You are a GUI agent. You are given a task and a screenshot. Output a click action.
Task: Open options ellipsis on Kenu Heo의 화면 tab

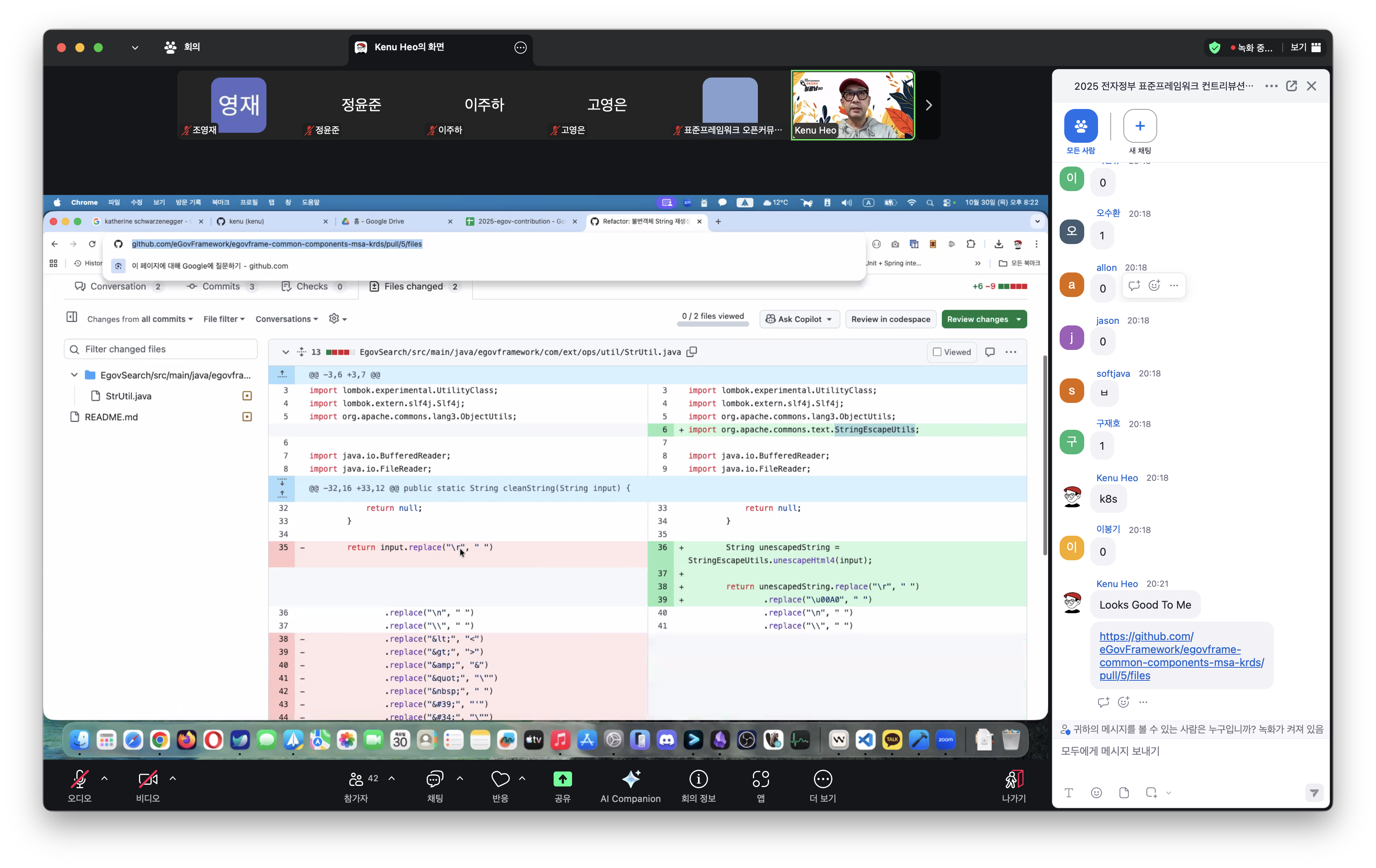coord(520,48)
